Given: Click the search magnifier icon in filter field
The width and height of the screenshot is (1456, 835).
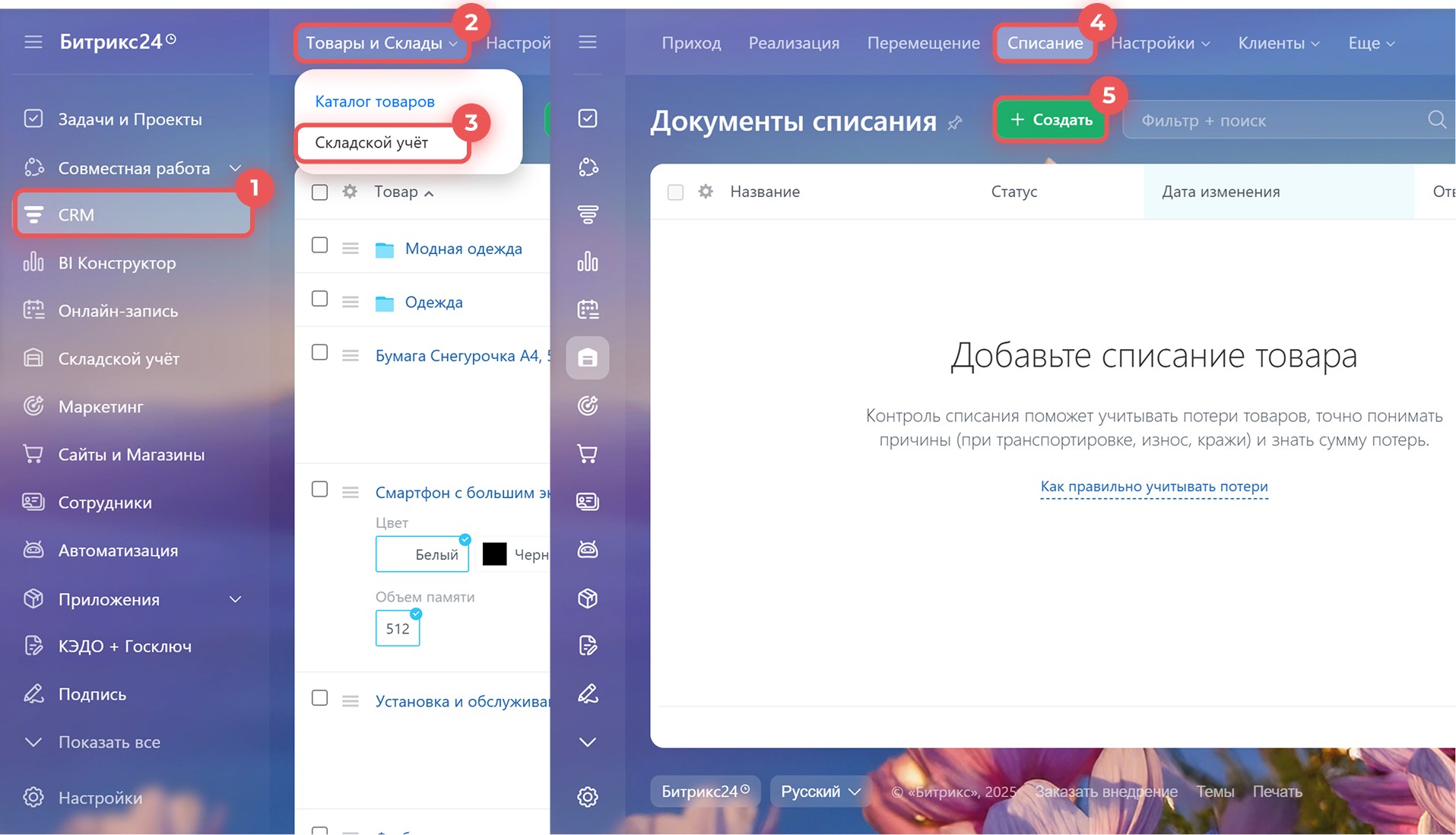Looking at the screenshot, I should 1436,119.
